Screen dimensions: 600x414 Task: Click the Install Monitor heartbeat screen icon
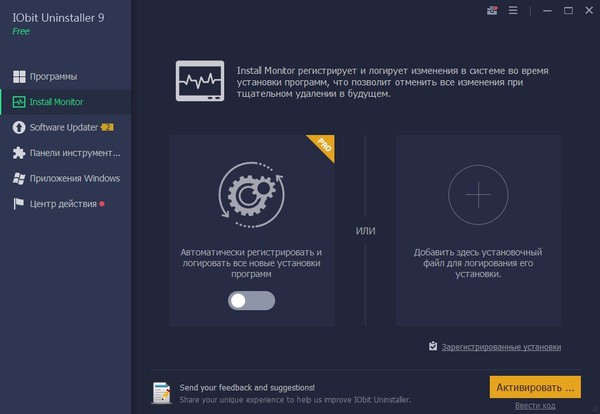point(200,81)
